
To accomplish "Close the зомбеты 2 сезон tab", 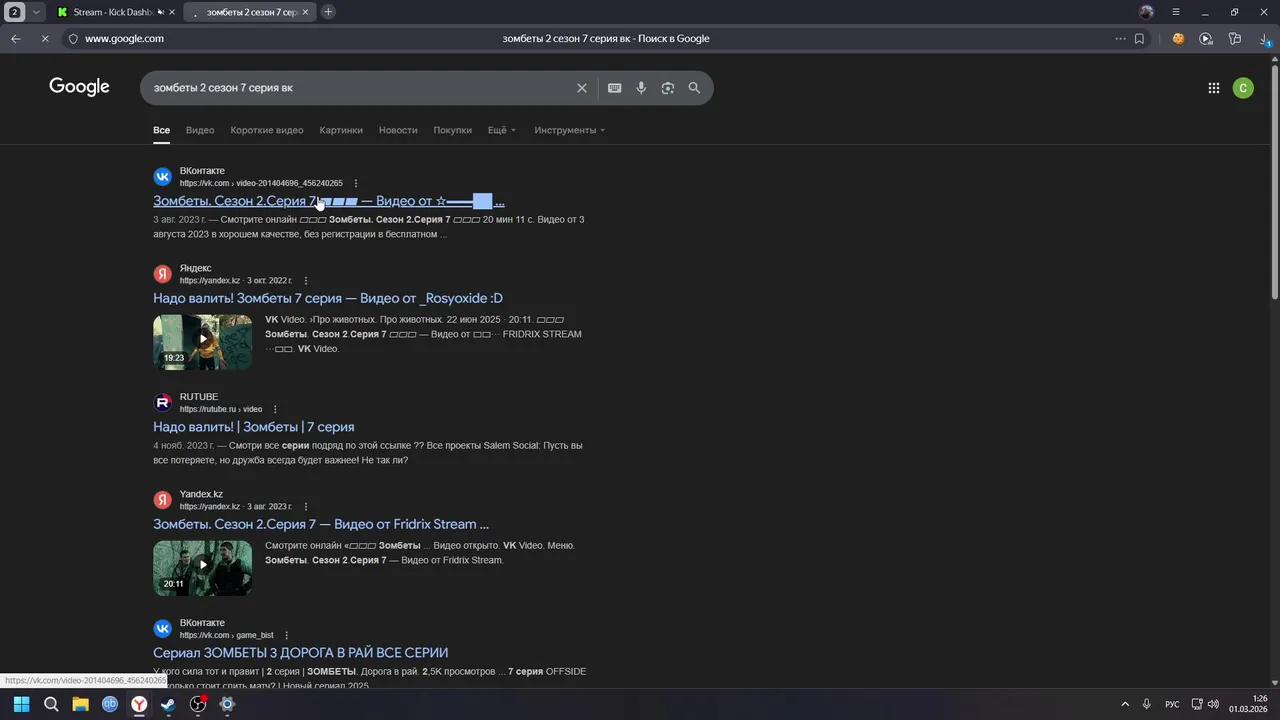I will (x=305, y=12).
